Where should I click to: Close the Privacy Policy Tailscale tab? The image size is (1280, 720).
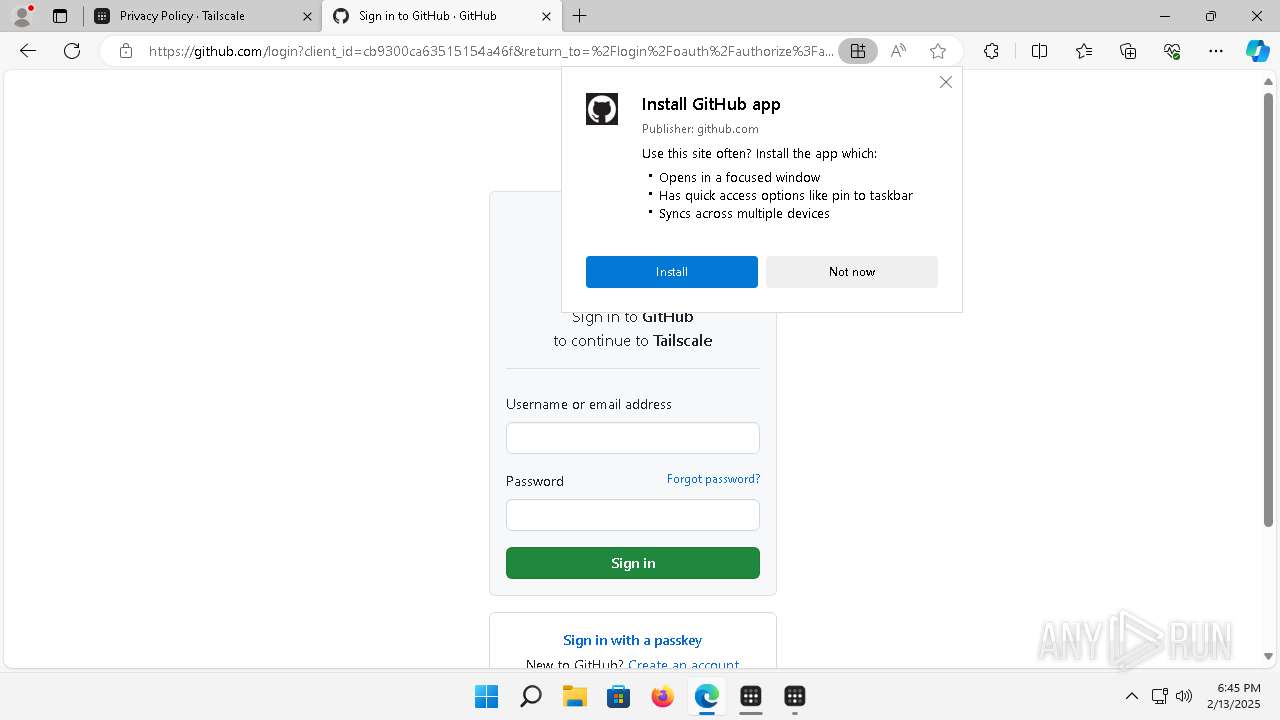307,16
